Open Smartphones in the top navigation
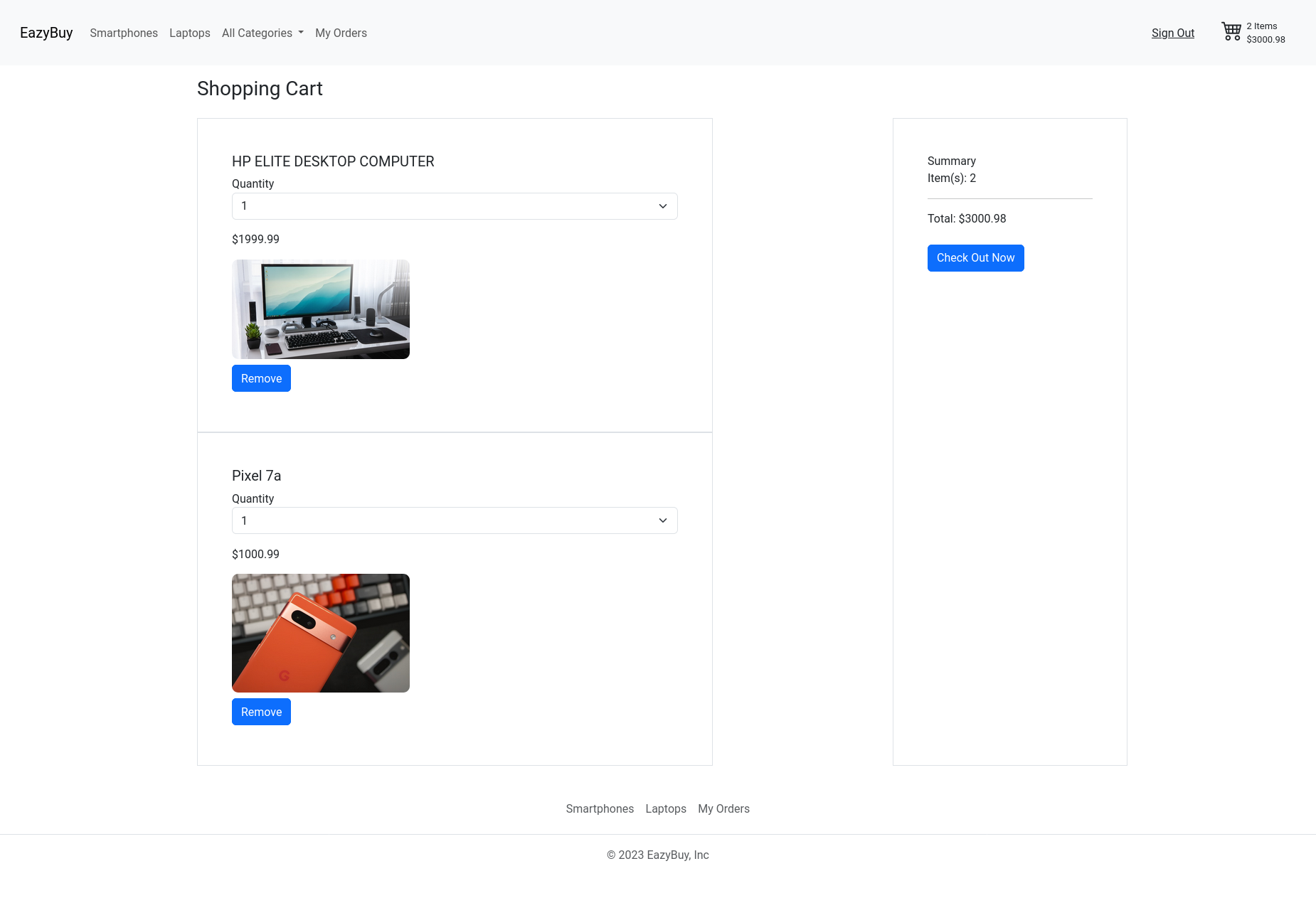This screenshot has height=903, width=1316. [x=124, y=33]
